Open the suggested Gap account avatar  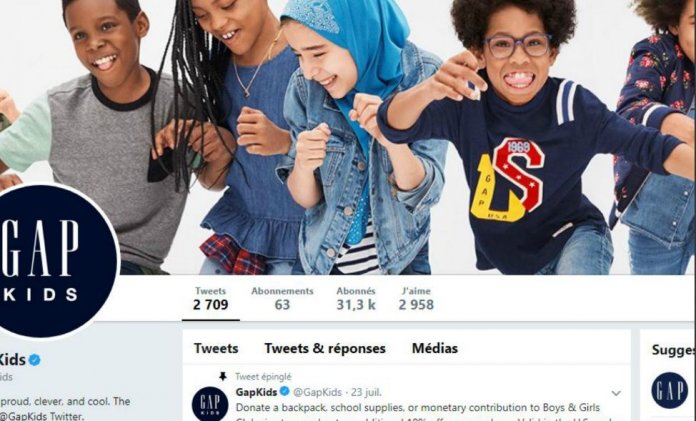coord(669,390)
